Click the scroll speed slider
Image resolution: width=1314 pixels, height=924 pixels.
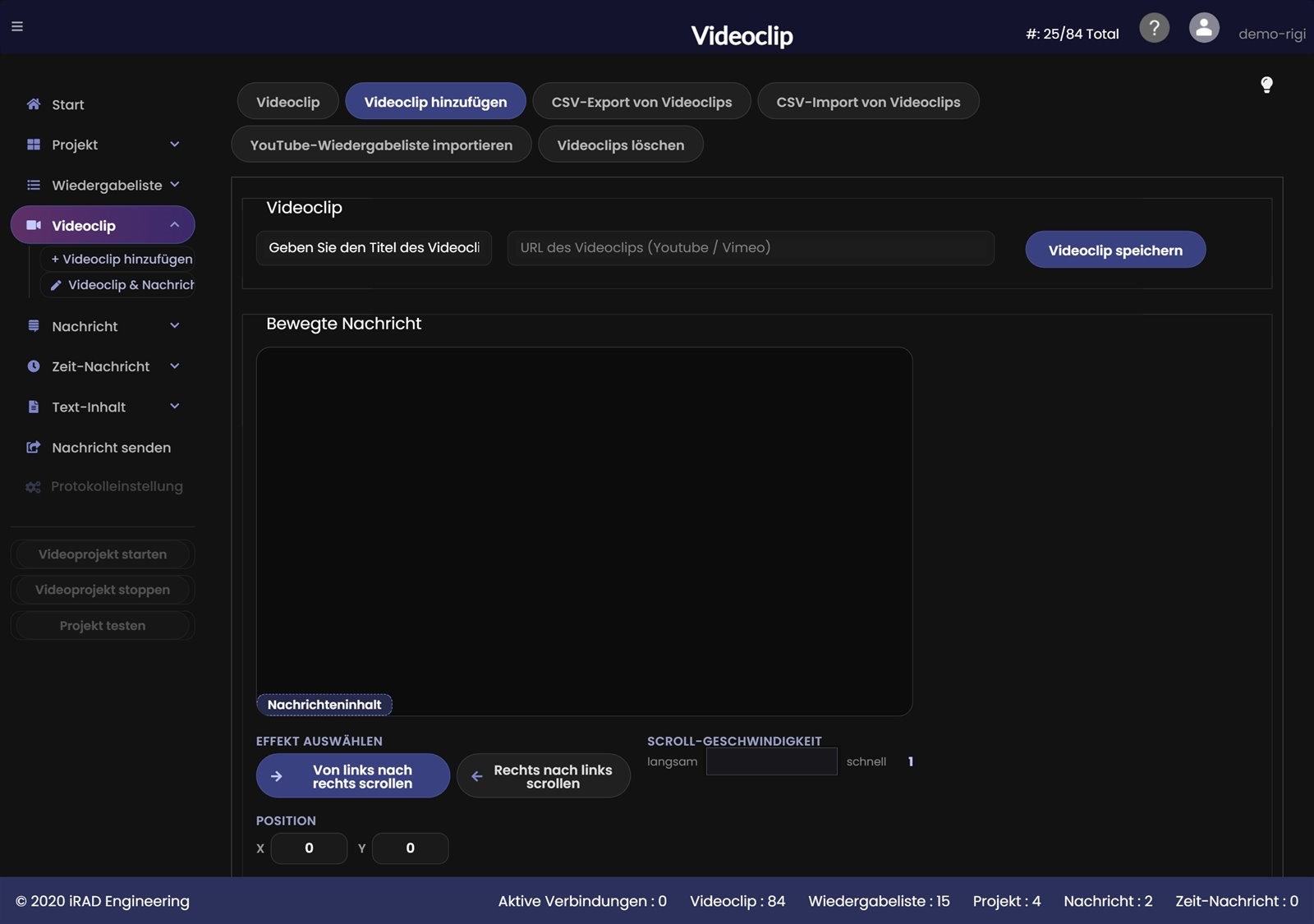772,761
